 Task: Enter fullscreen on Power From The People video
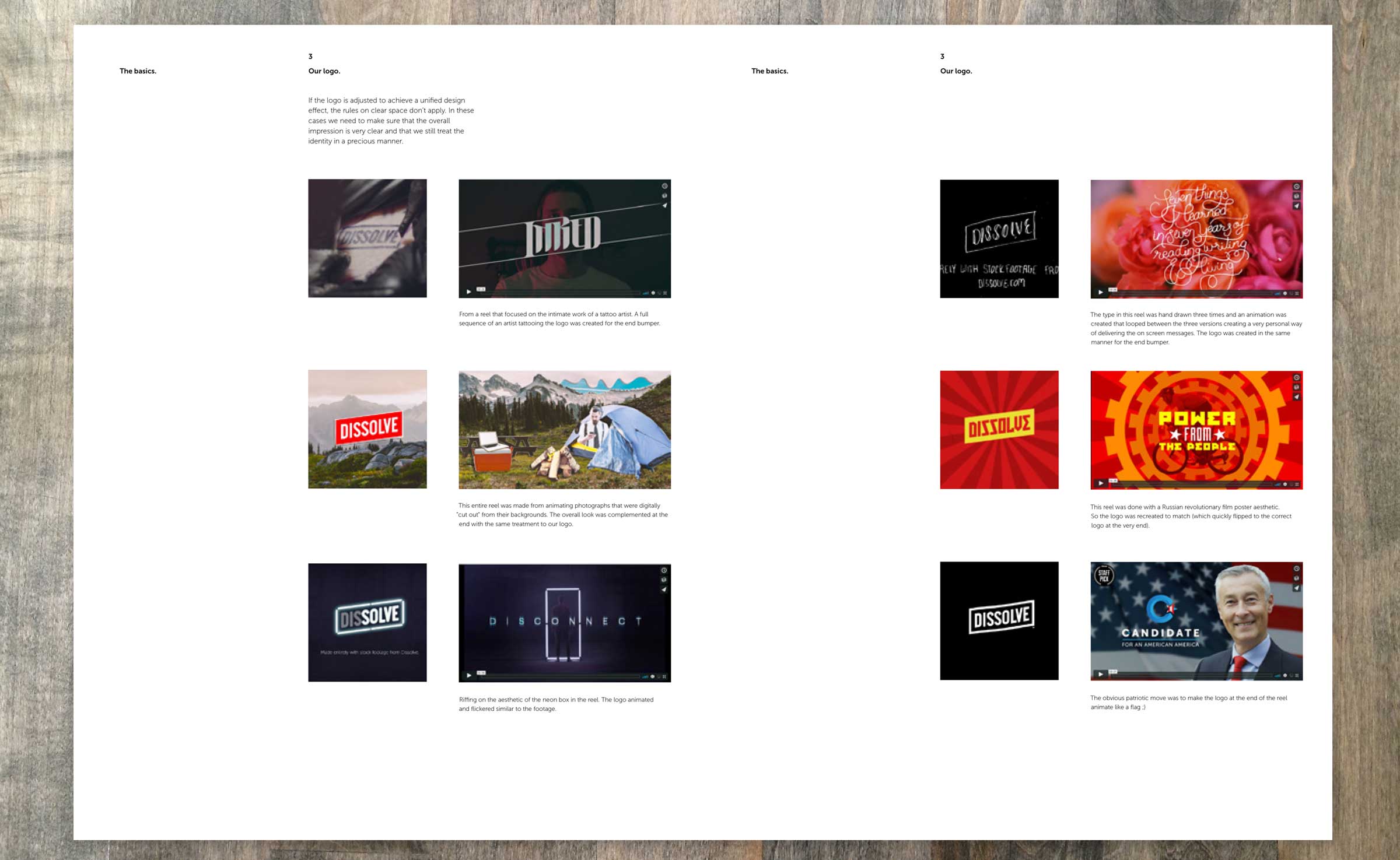(1296, 484)
